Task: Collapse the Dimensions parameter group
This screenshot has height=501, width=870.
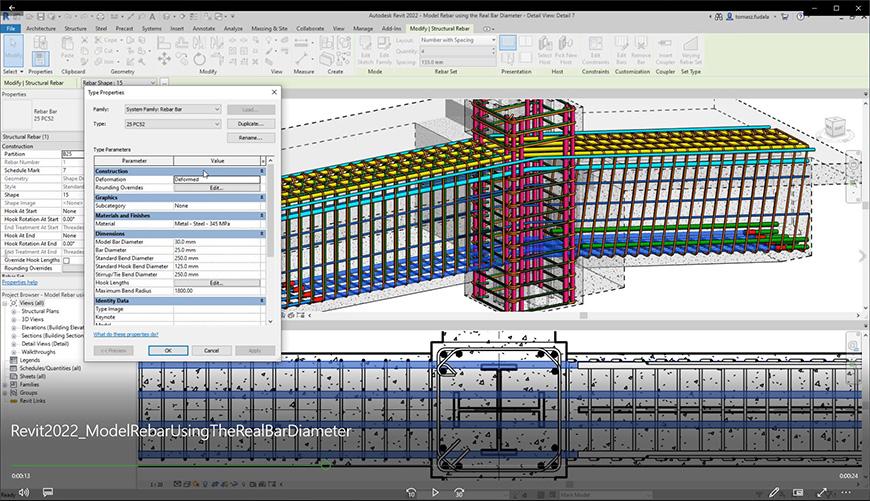Action: point(262,234)
